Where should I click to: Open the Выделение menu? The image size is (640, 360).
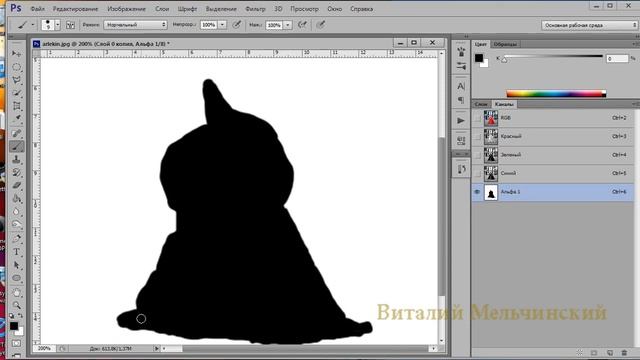(x=221, y=9)
